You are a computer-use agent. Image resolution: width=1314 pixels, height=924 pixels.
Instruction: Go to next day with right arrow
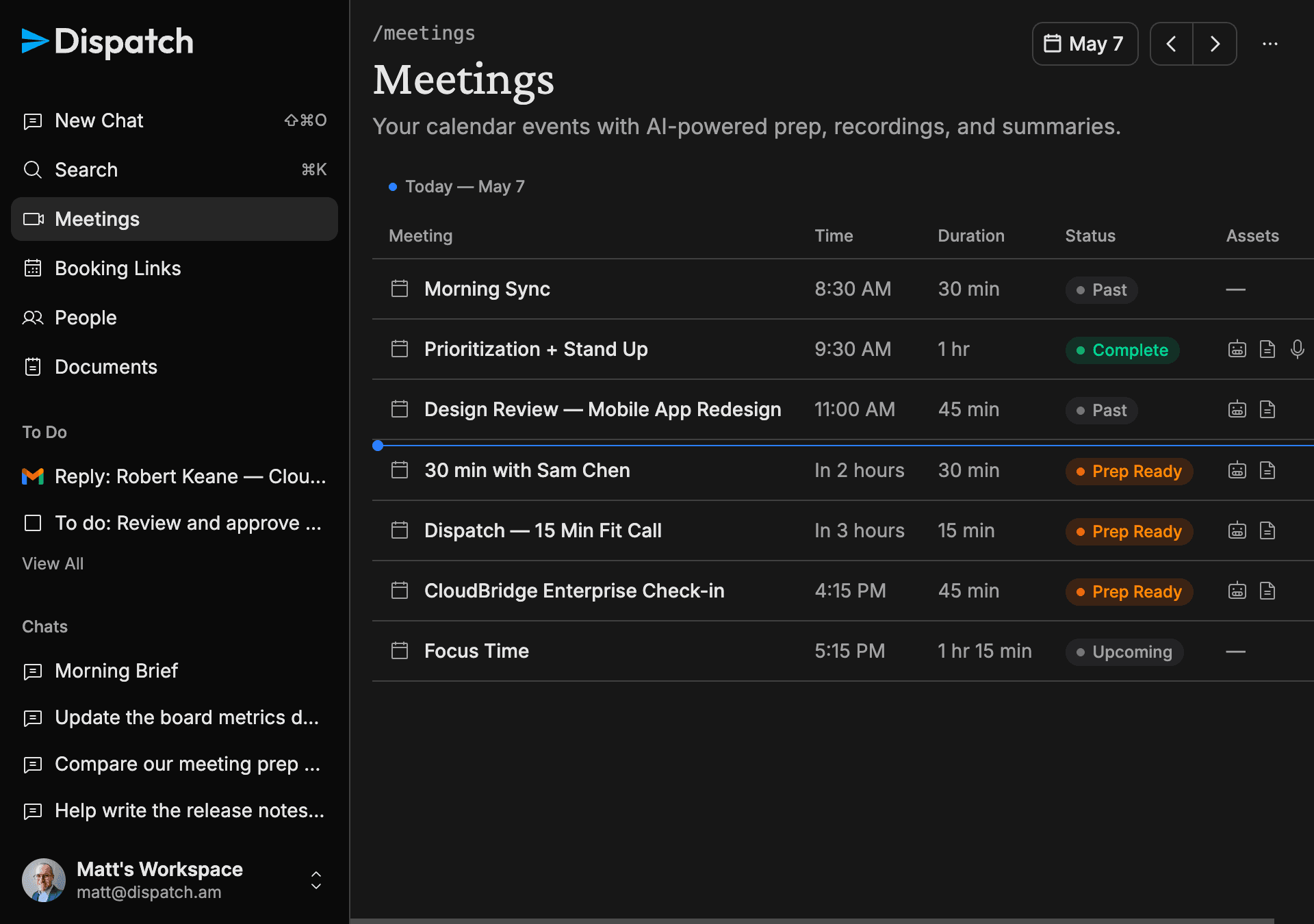[x=1215, y=44]
